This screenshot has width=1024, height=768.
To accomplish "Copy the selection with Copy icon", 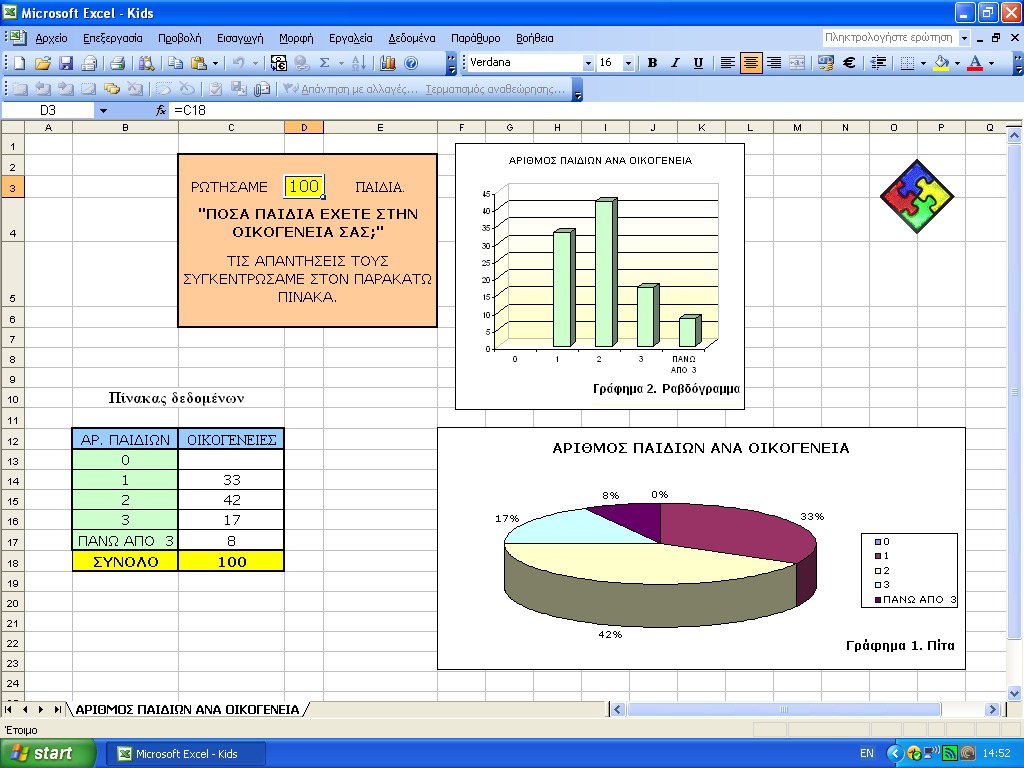I will tap(175, 63).
